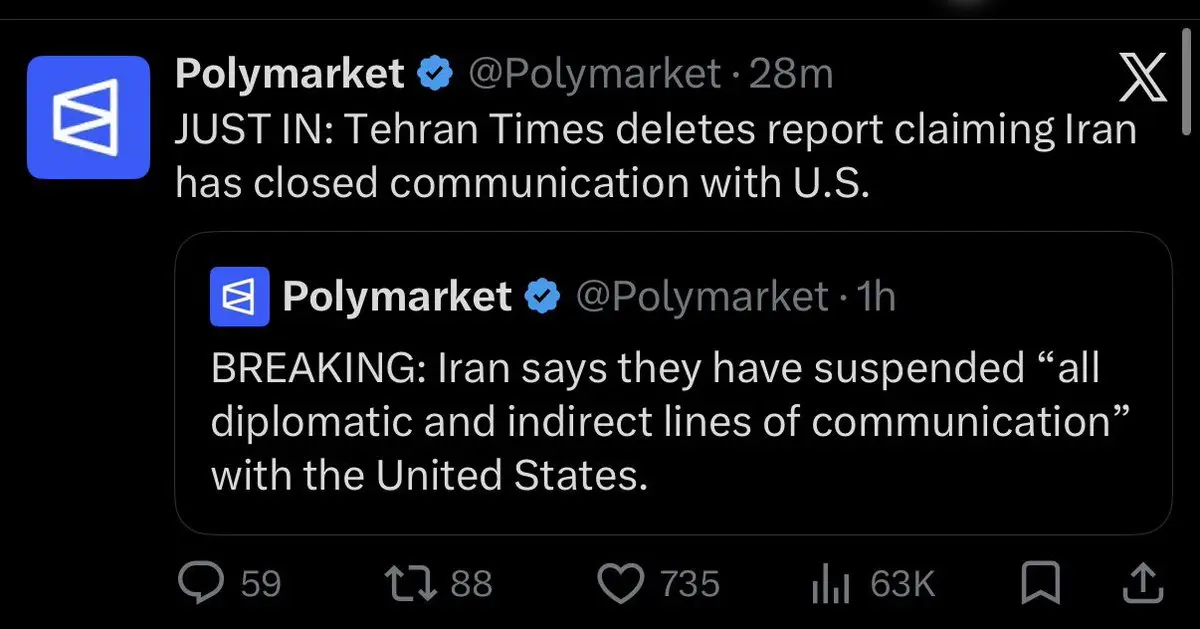Image resolution: width=1200 pixels, height=629 pixels.
Task: Click the X logo icon
Action: (1142, 79)
